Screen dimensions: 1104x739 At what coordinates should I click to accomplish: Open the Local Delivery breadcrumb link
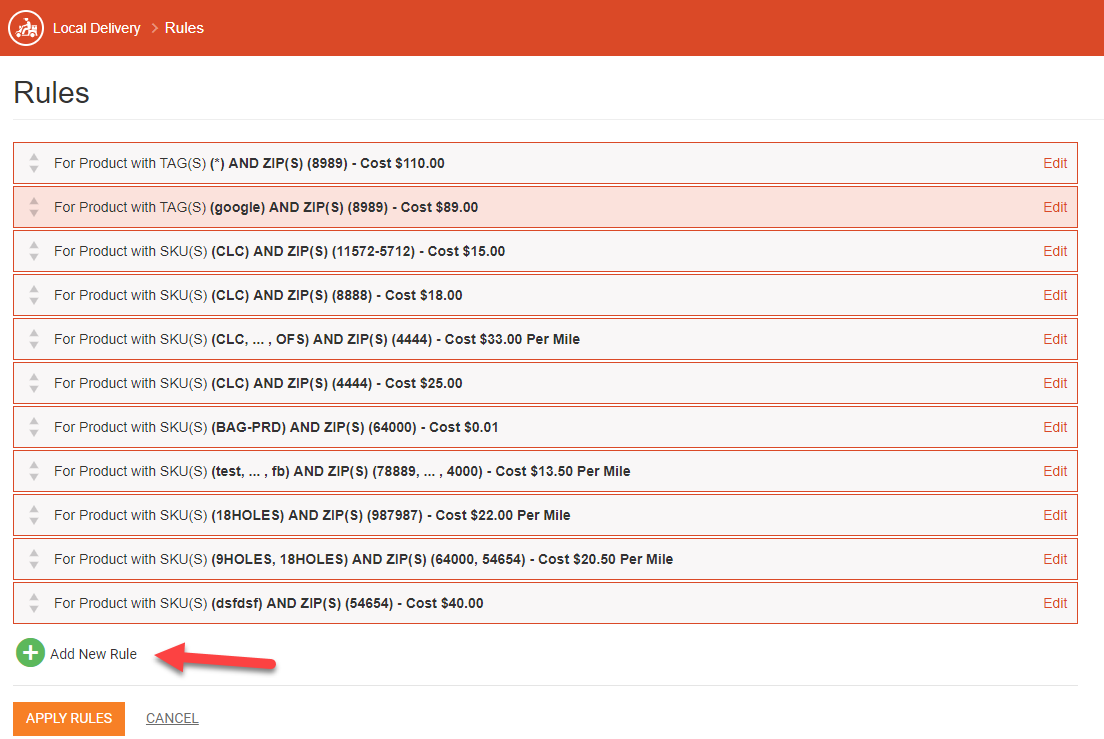[96, 28]
